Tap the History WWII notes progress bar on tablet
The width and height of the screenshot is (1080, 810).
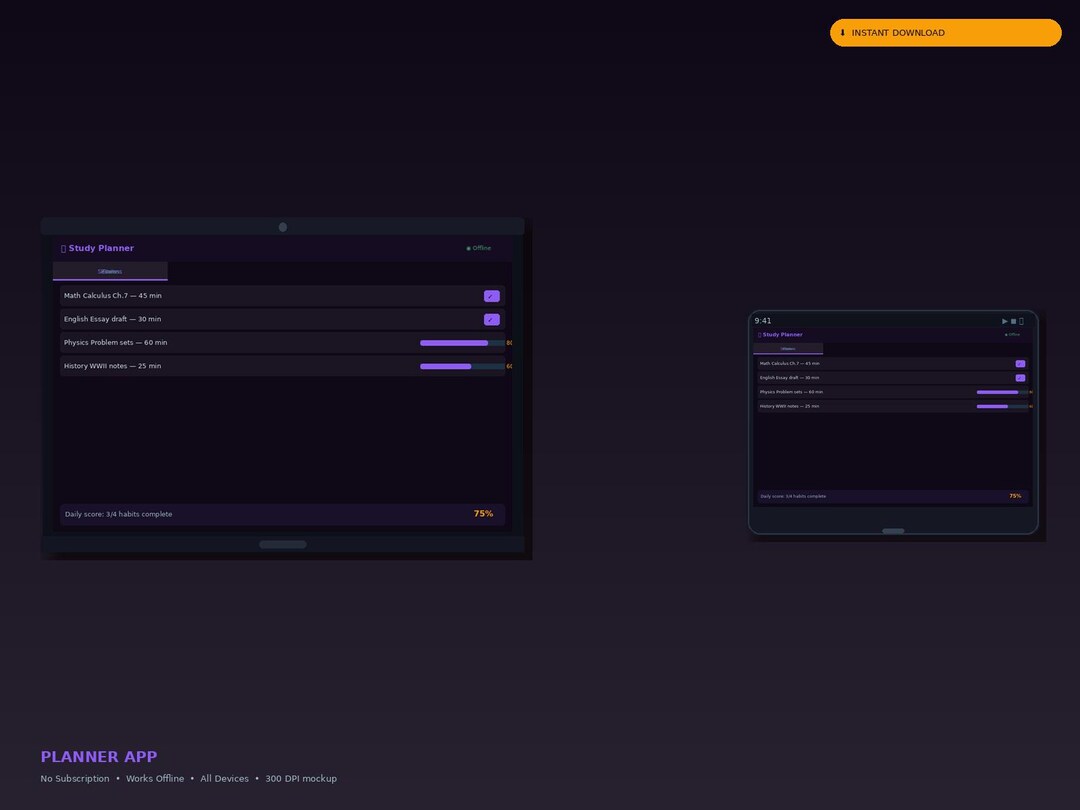1002,406
